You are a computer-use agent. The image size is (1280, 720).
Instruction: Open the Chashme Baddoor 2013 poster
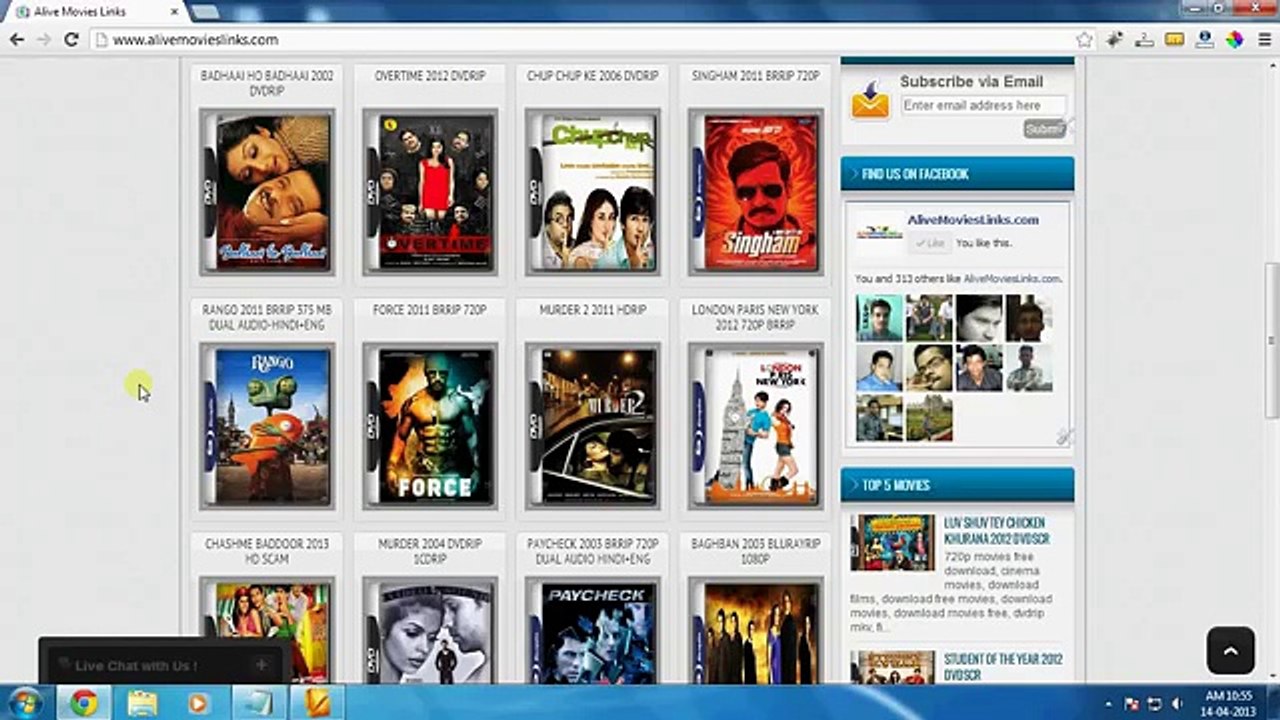pos(267,632)
